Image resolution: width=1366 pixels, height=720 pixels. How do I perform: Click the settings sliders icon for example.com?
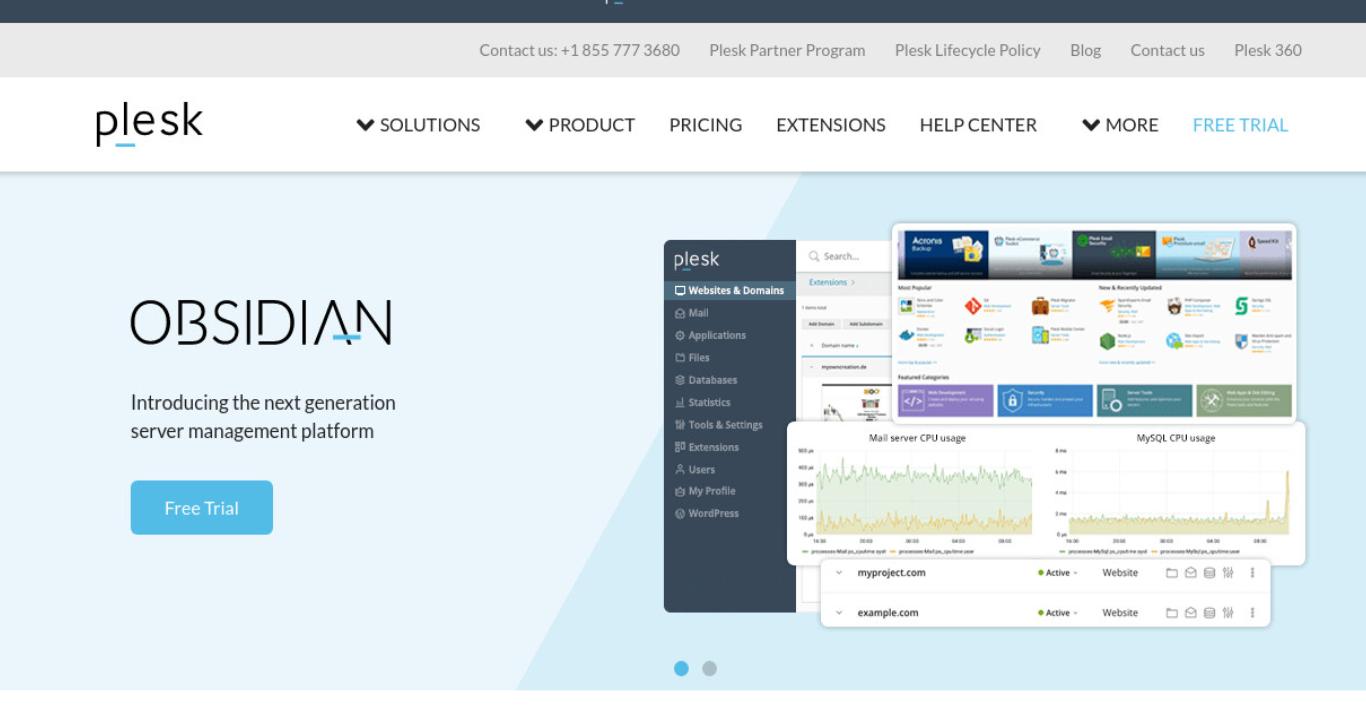click(1228, 613)
